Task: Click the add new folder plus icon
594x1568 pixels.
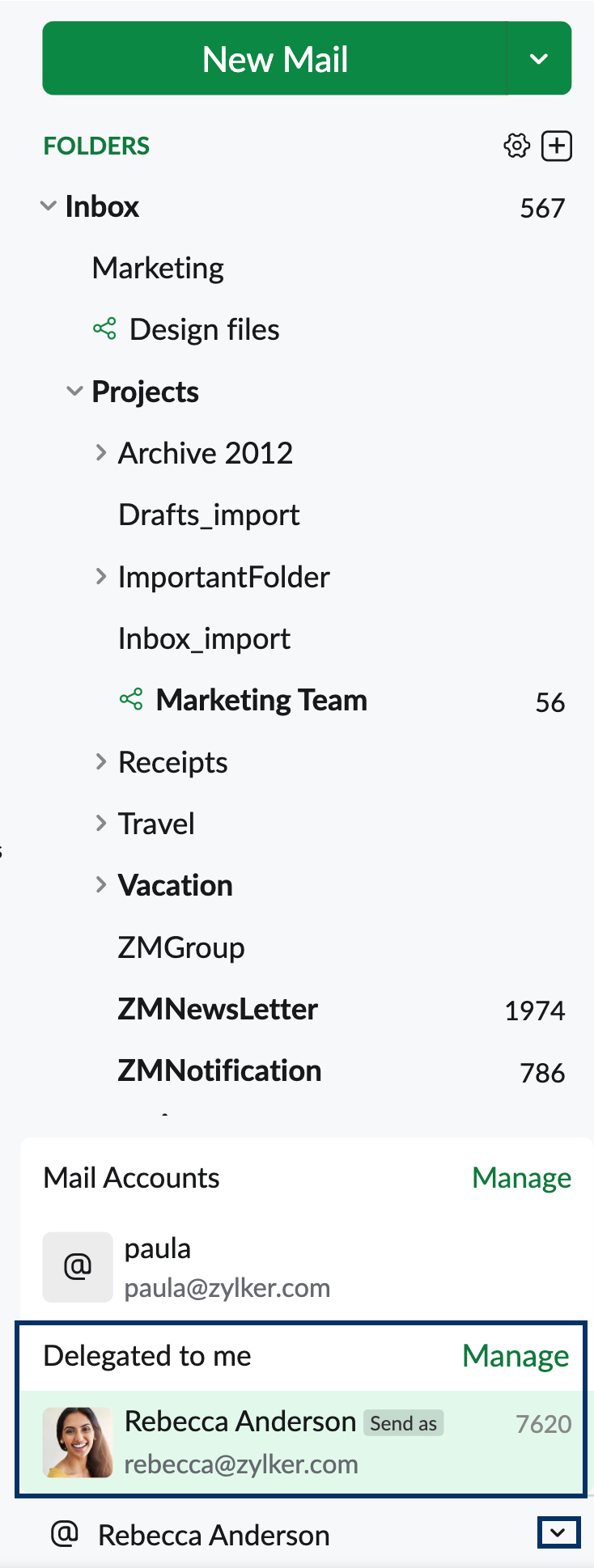Action: [557, 146]
